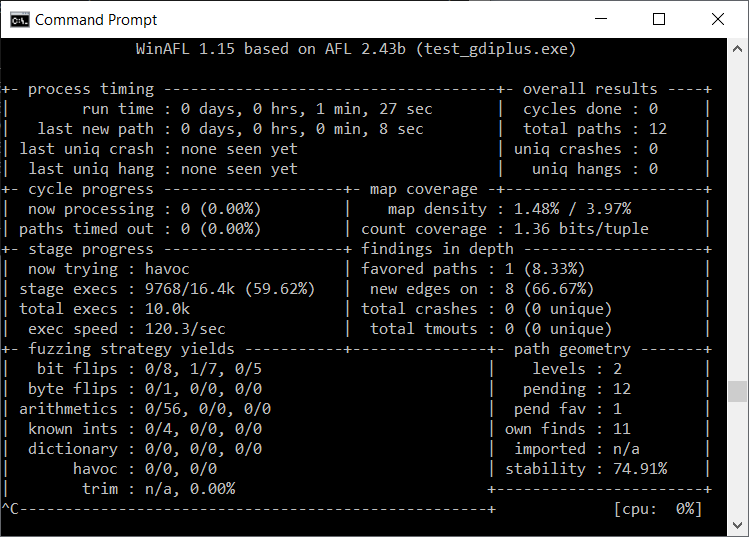
Task: Click the 'levels : 2' entry
Action: pyautogui.click(x=577, y=369)
